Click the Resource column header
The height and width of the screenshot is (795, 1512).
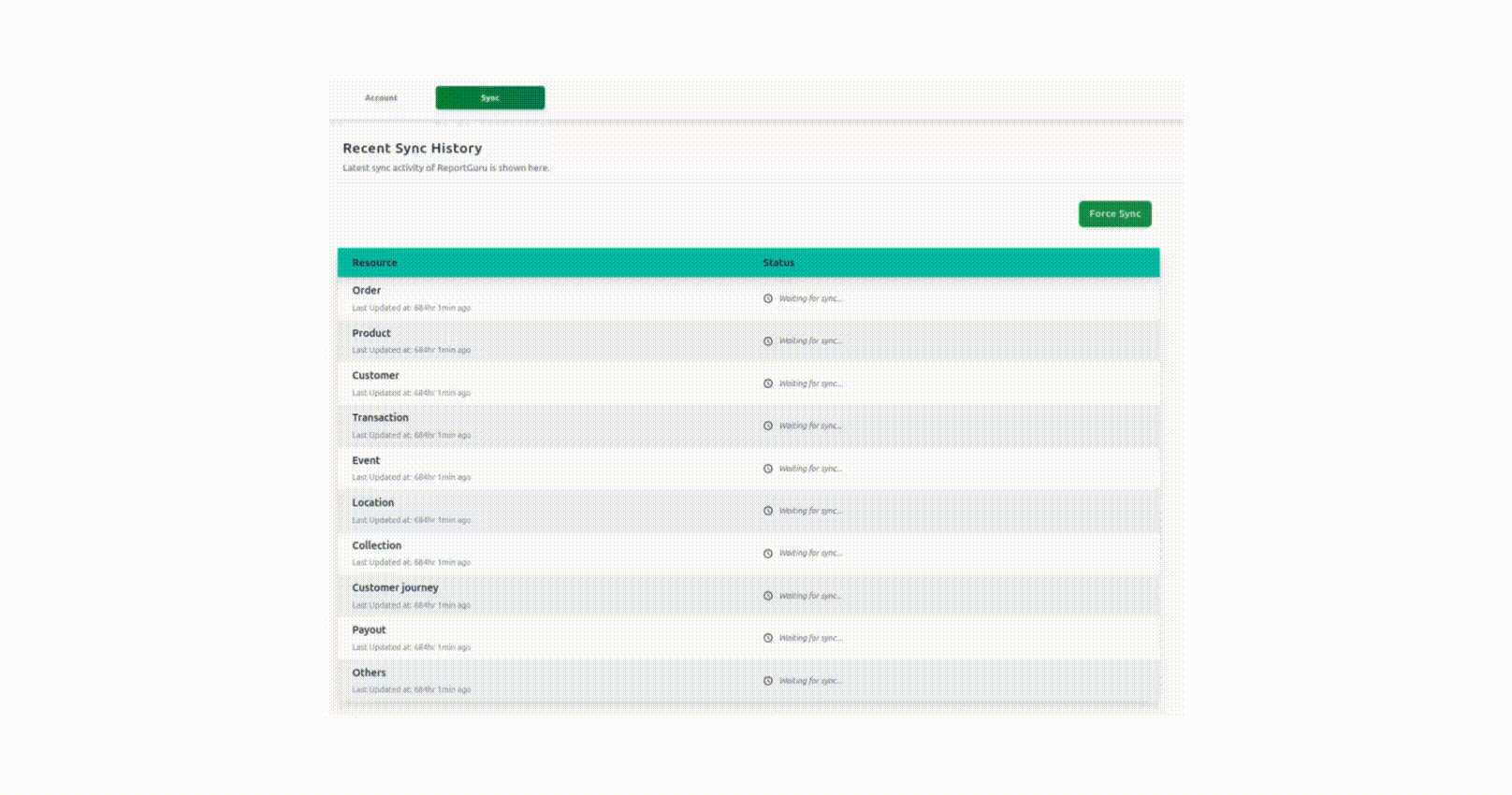pyautogui.click(x=374, y=263)
